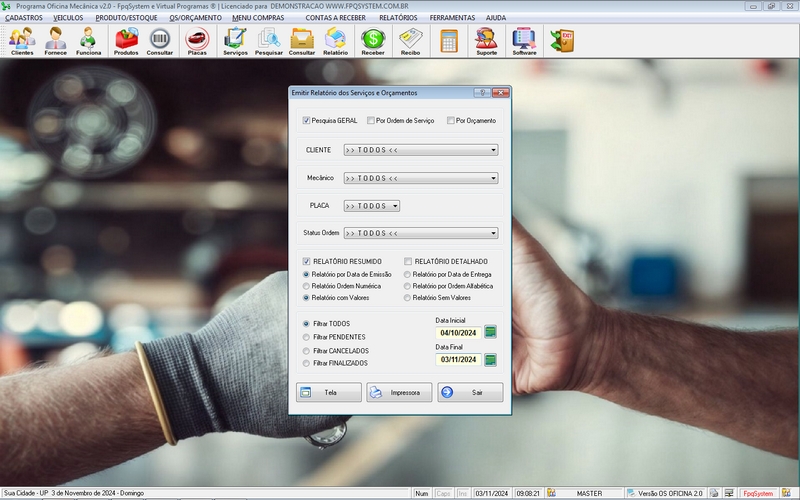Click the FpqSystem status bar label

pos(758,493)
